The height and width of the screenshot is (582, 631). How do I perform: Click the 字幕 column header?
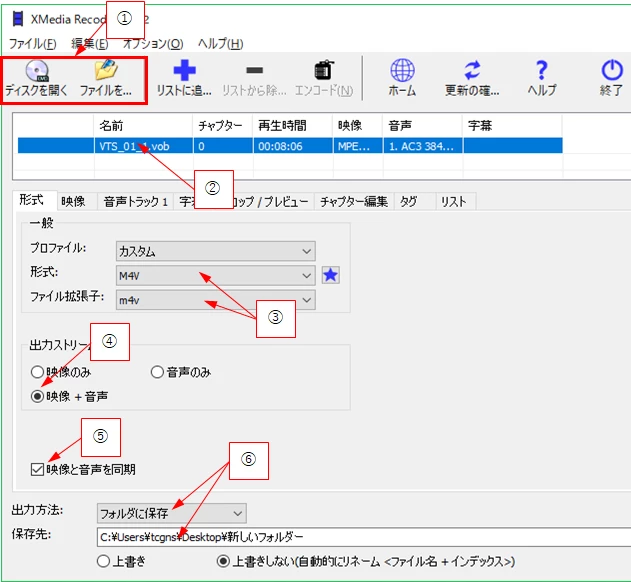(x=512, y=126)
